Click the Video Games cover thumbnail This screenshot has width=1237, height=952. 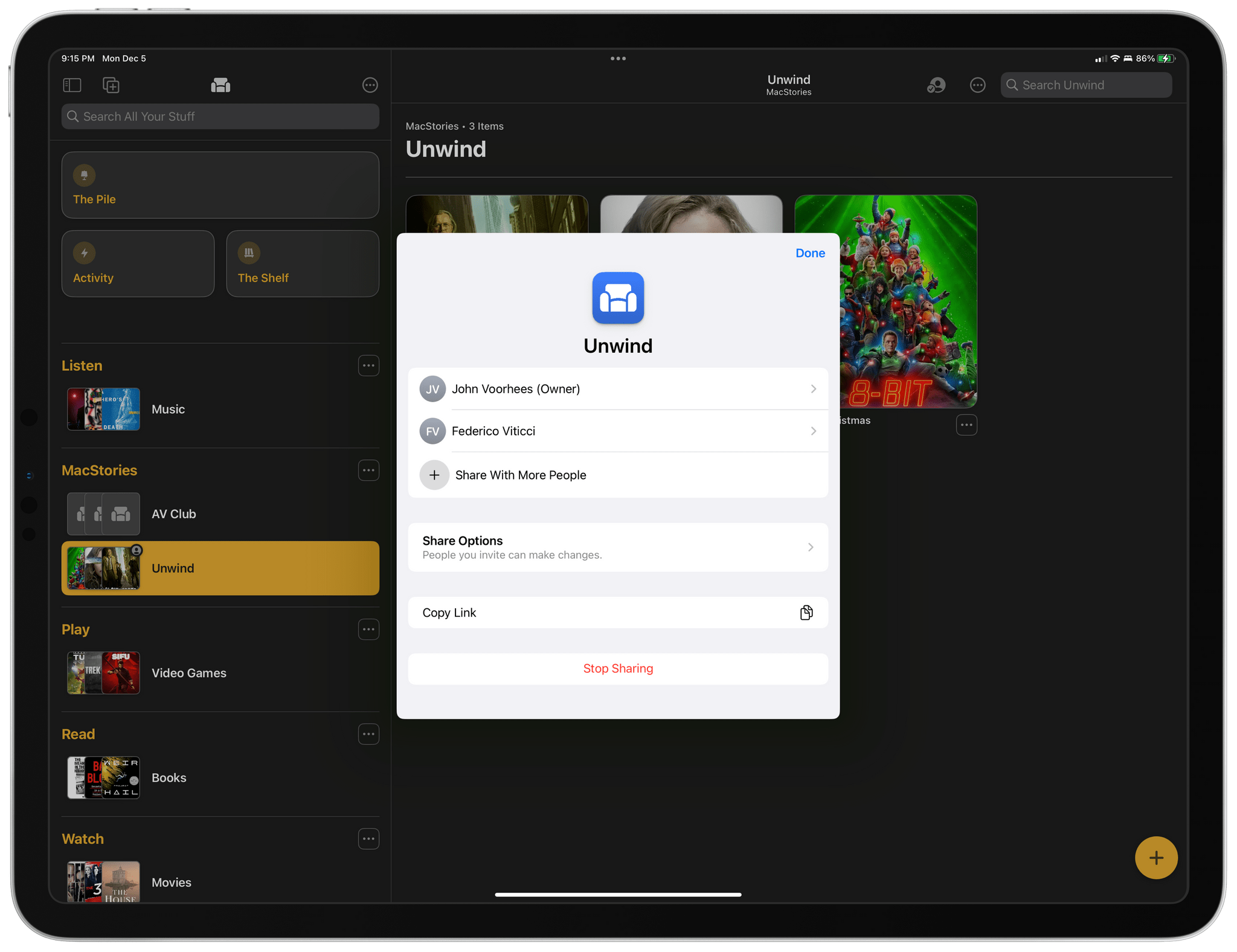coord(103,673)
